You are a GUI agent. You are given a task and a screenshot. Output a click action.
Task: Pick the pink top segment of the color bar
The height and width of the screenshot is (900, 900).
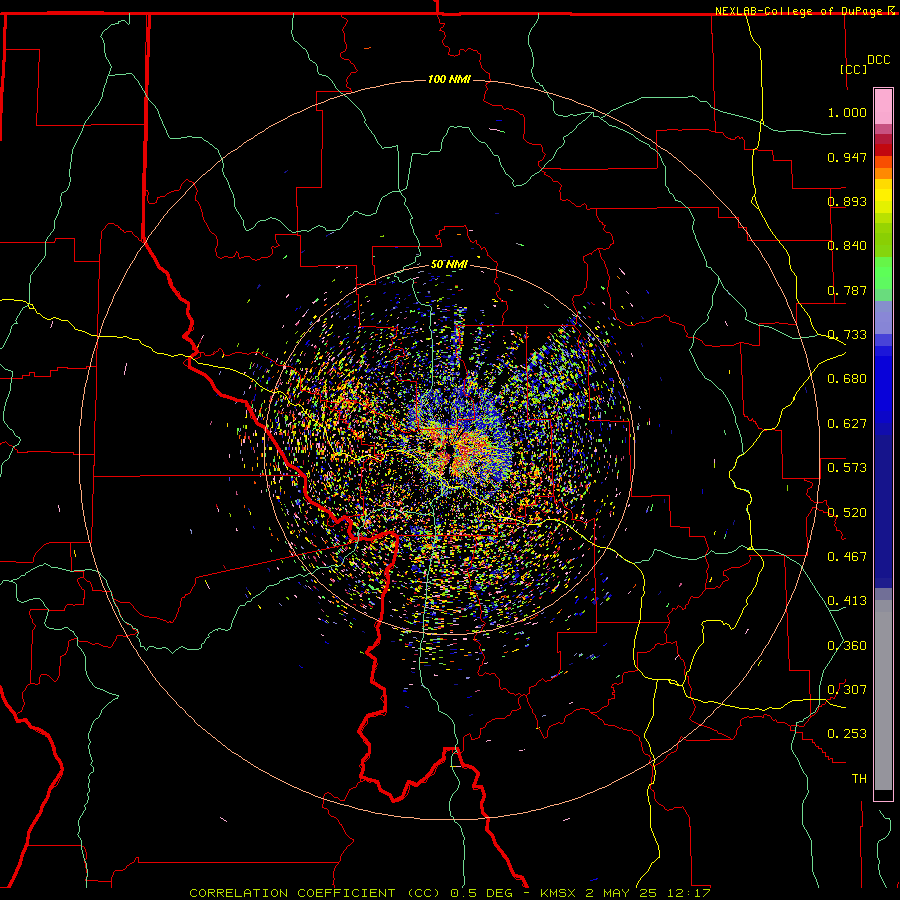coord(883,107)
